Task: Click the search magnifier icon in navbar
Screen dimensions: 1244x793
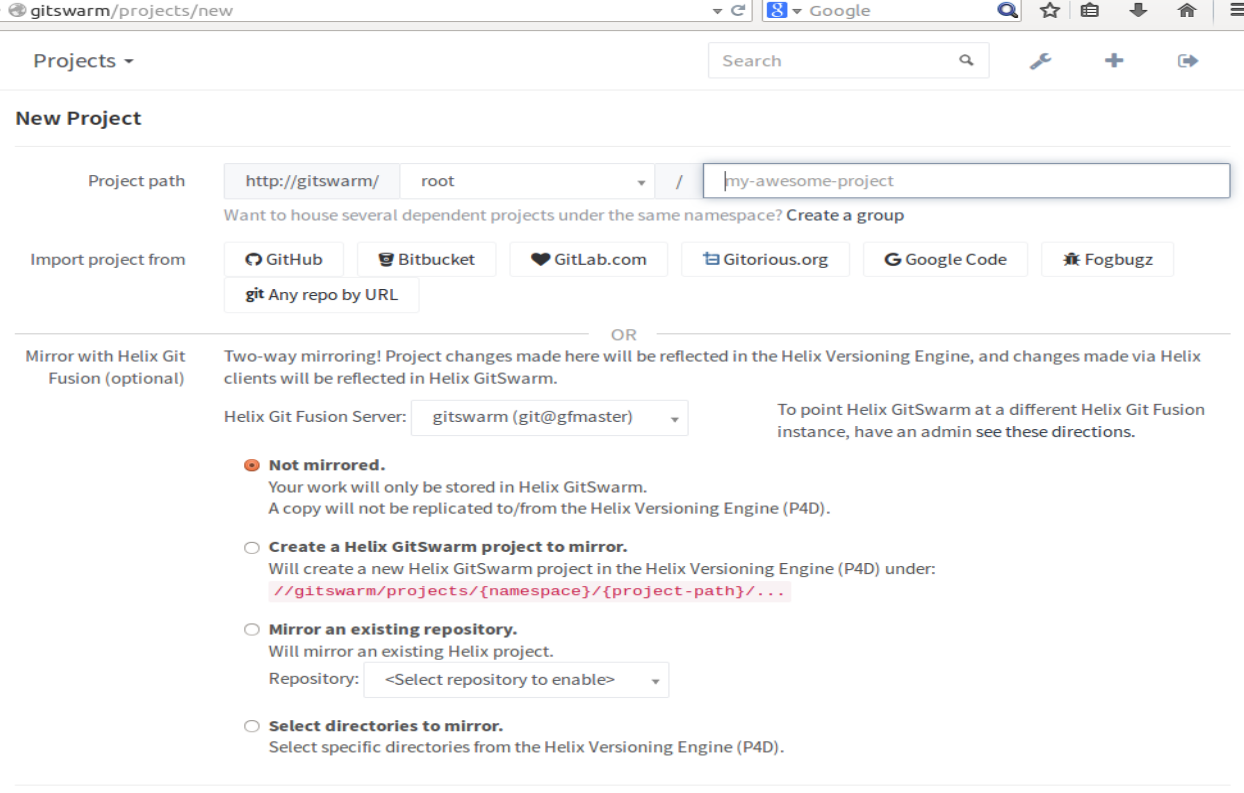Action: [x=966, y=60]
